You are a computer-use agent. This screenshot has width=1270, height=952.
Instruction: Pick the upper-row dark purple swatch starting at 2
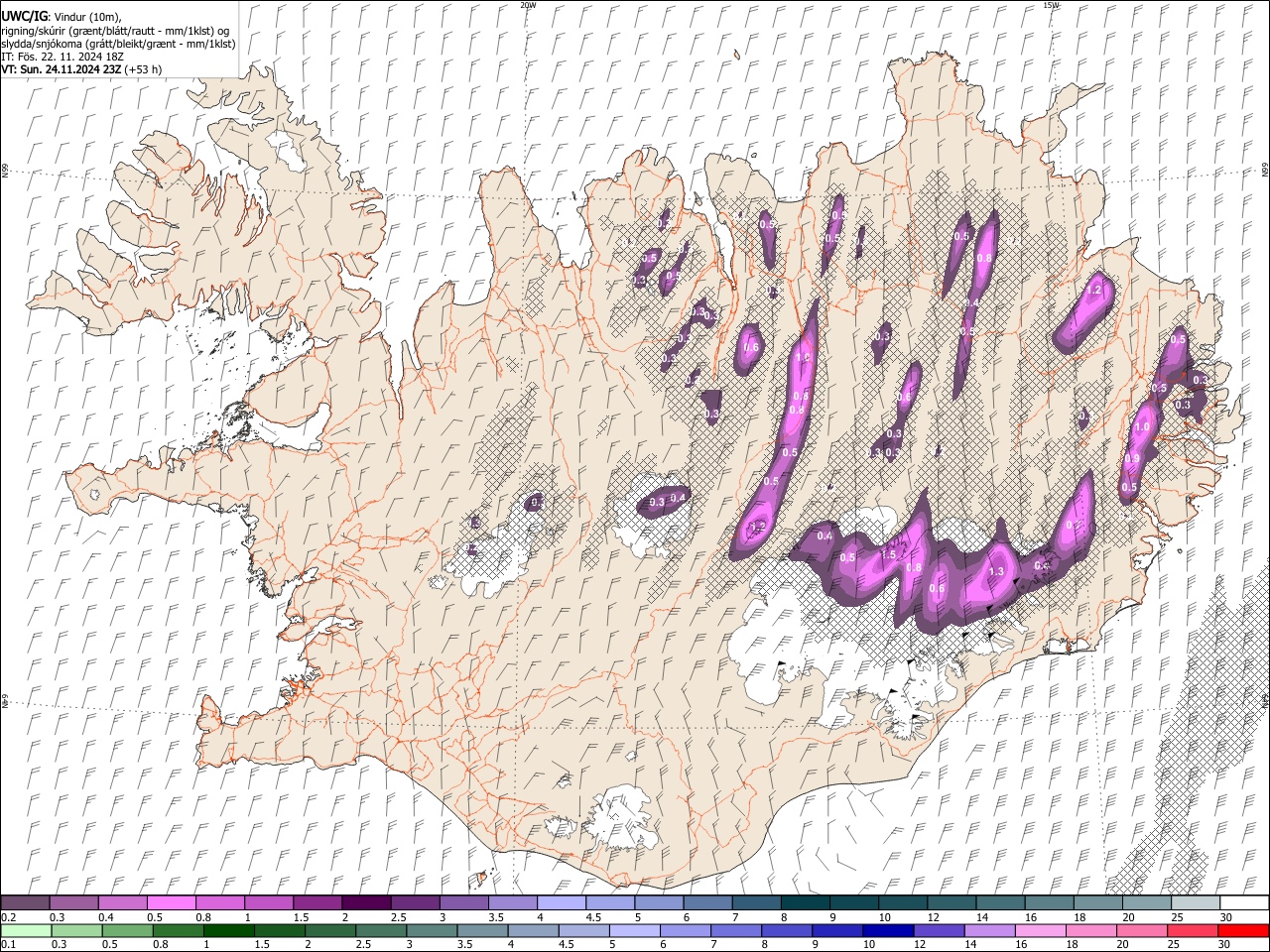pyautogui.click(x=365, y=903)
